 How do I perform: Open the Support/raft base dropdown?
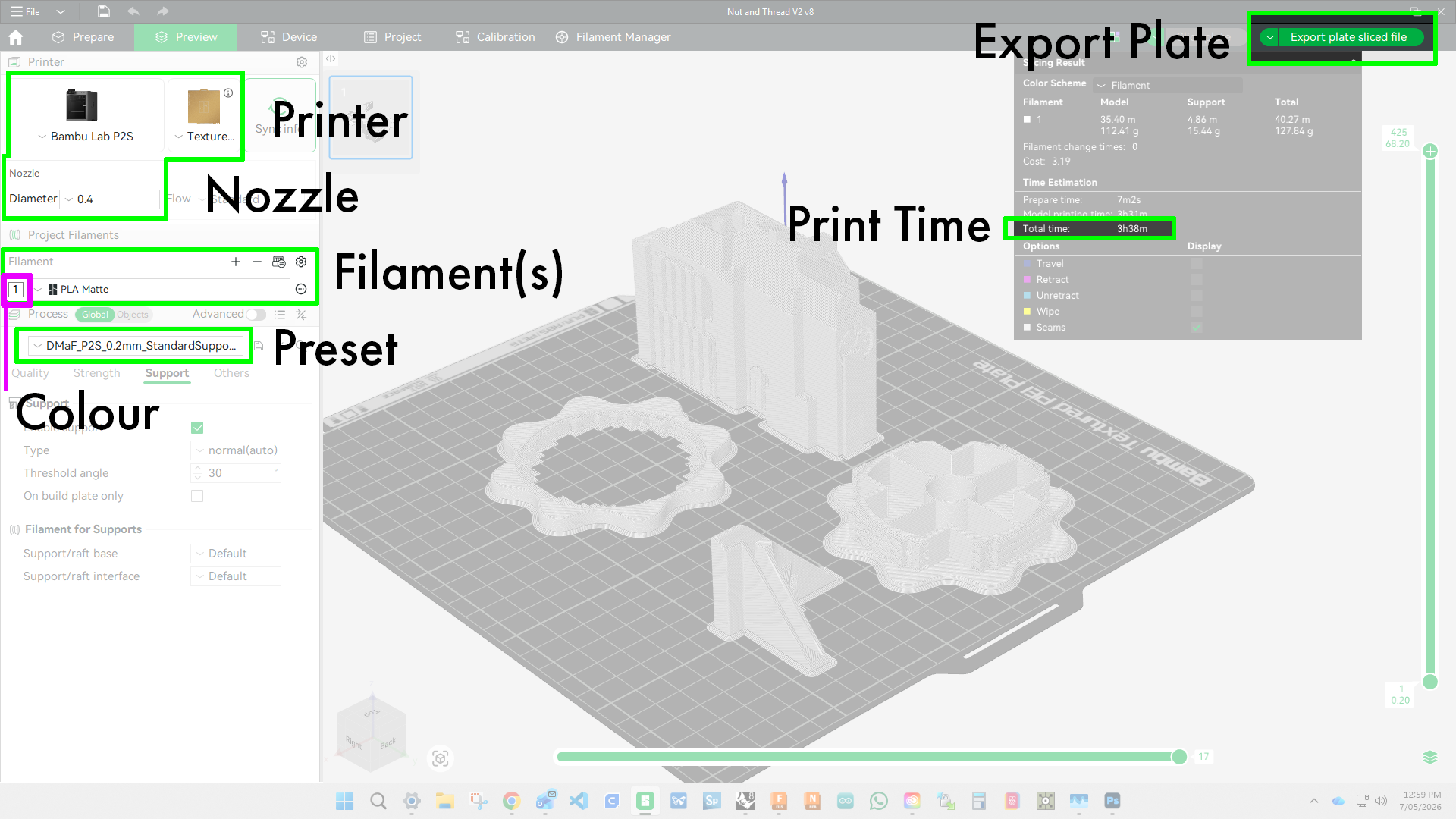coord(236,554)
